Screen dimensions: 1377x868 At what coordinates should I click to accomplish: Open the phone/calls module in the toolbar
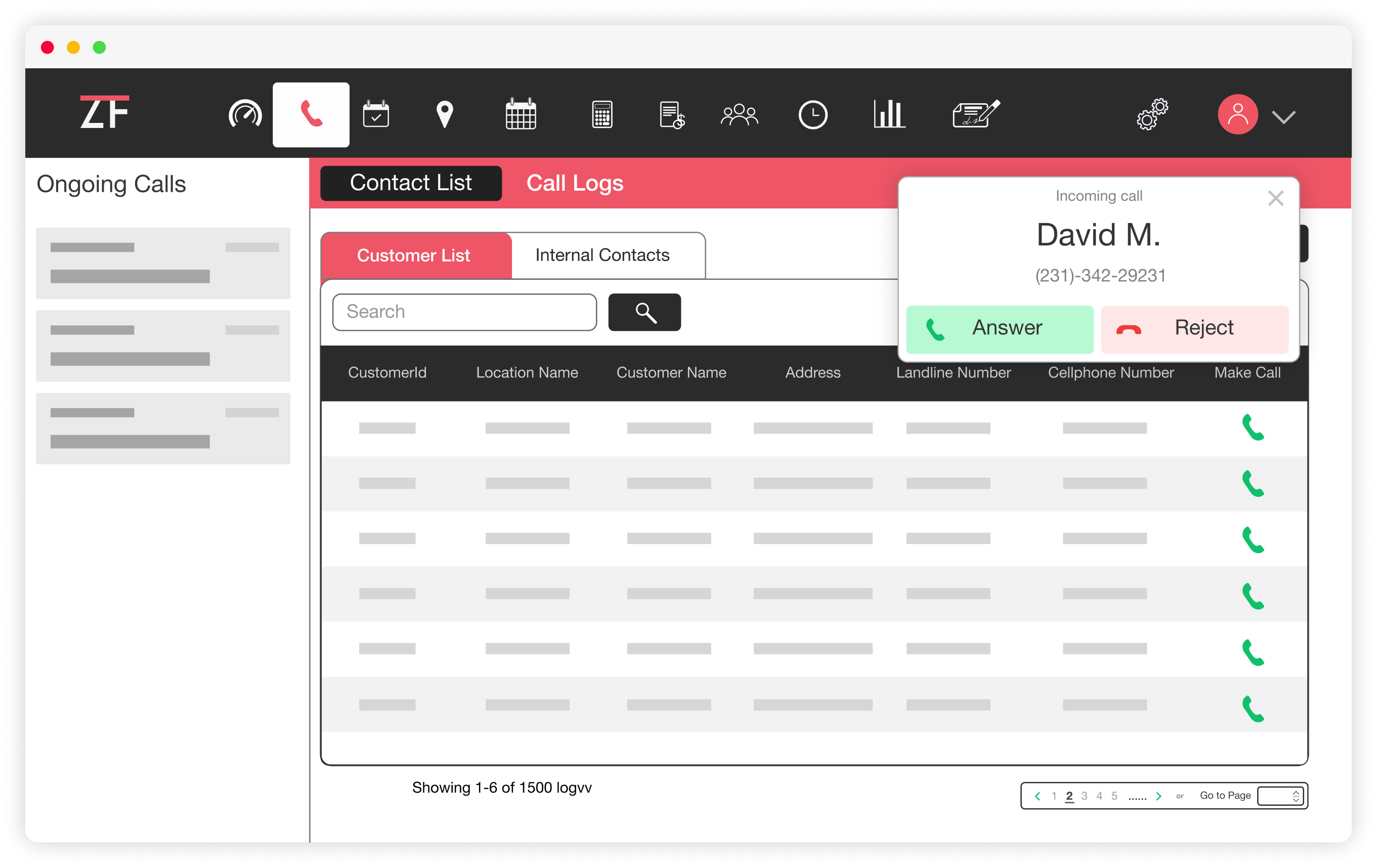[x=311, y=114]
